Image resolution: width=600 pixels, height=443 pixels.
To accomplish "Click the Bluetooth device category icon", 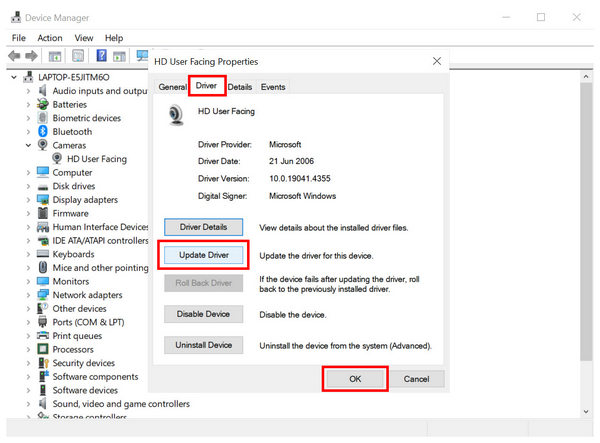I will (x=43, y=131).
